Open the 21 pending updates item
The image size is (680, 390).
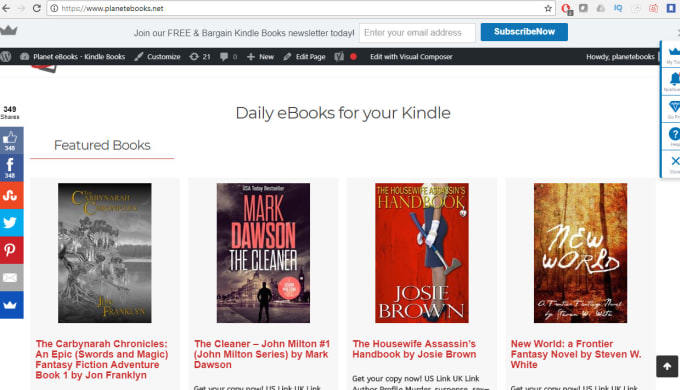[x=199, y=56]
